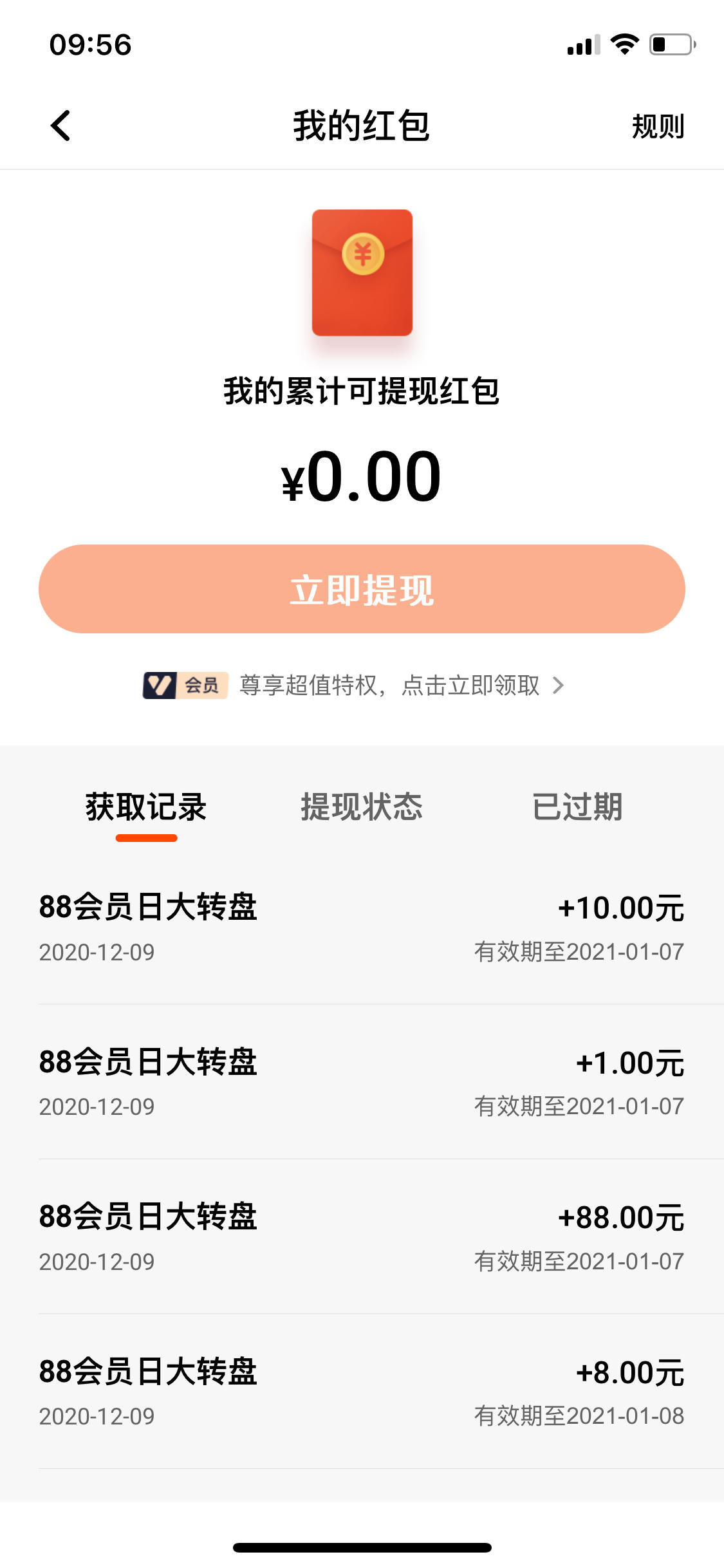Viewport: 724px width, 1568px height.
Task: Tap the Wi-Fi status icon
Action: point(624,44)
